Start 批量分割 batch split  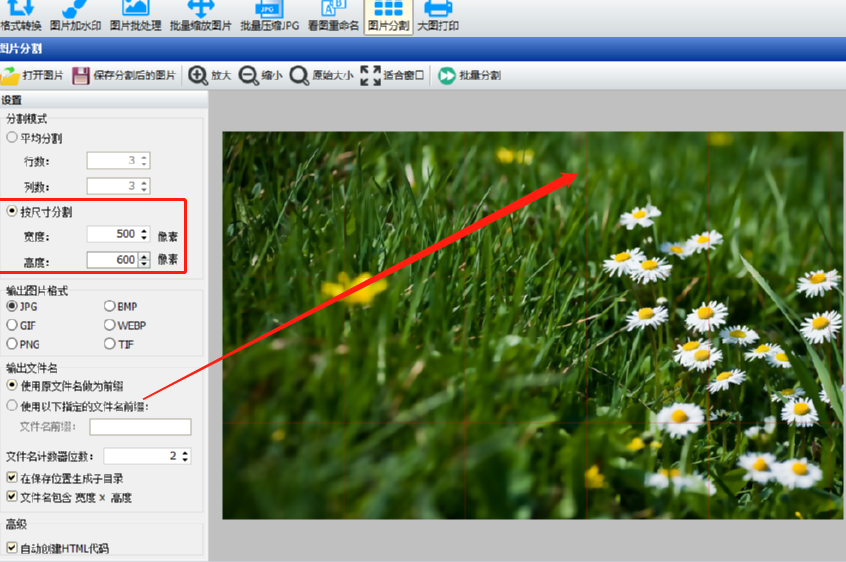(446, 75)
